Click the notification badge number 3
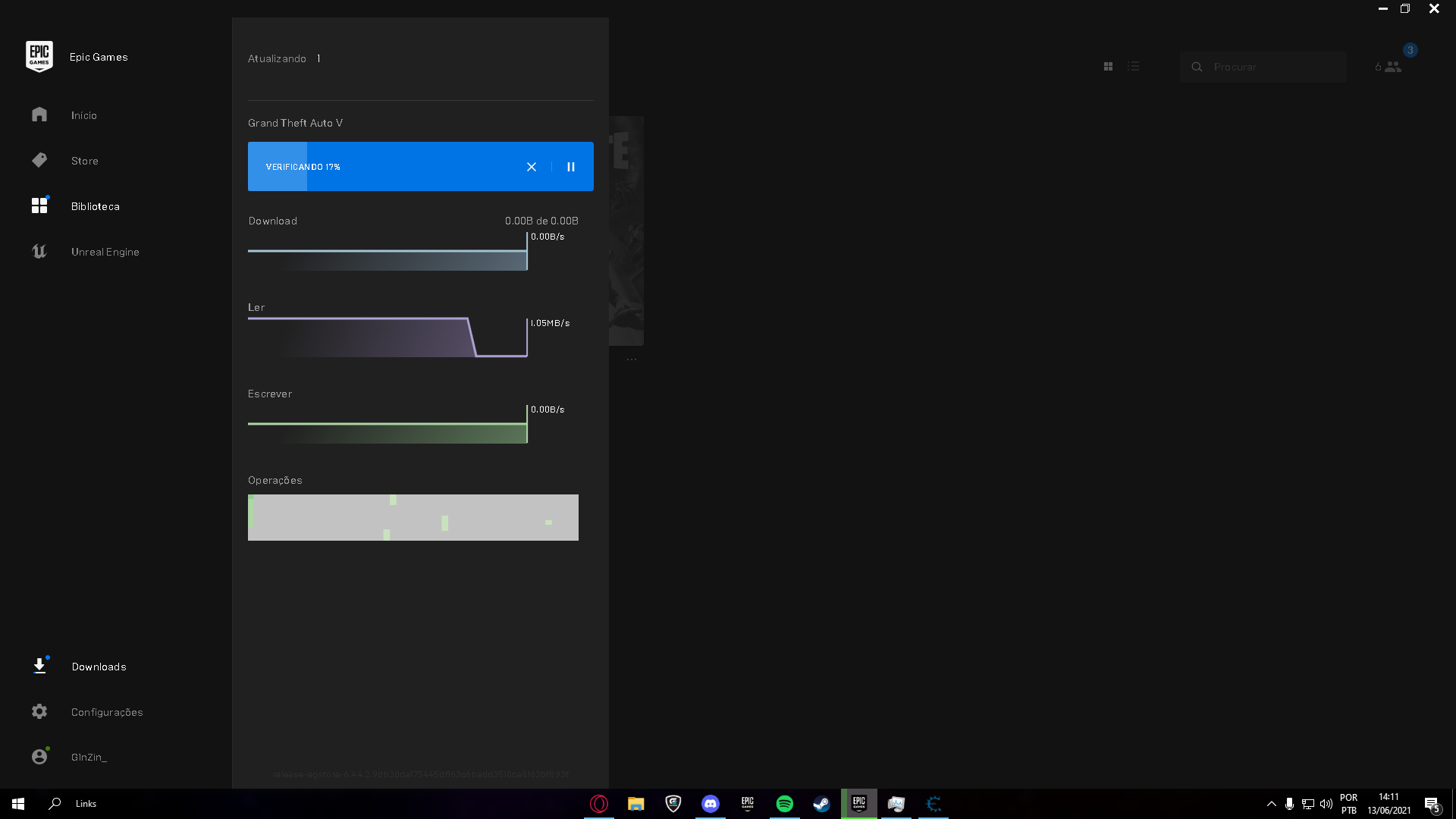Screen dimensions: 1456x819 pyautogui.click(x=1410, y=50)
